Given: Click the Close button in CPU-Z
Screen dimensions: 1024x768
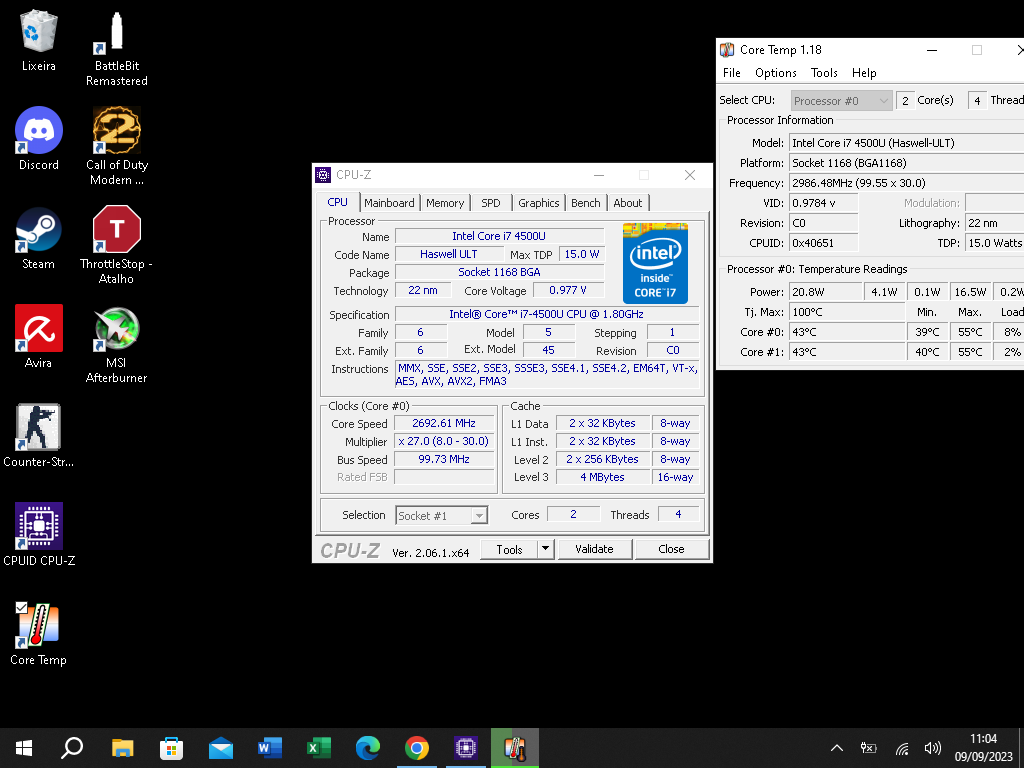Looking at the screenshot, I should pos(671,549).
